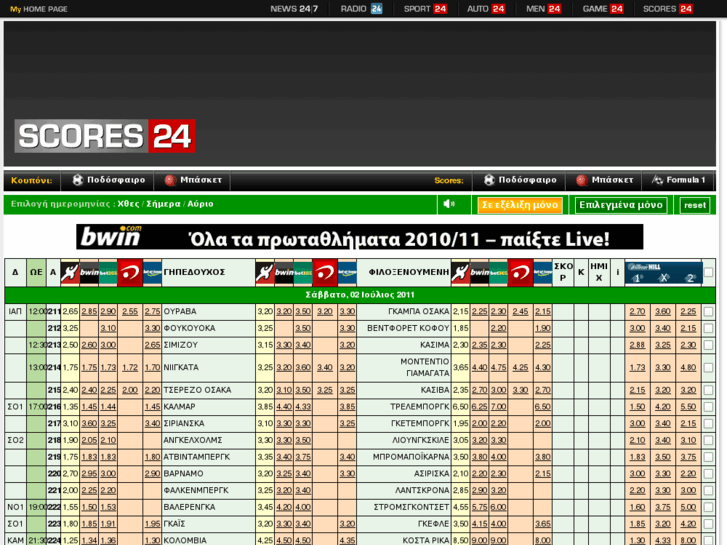Image resolution: width=727 pixels, height=545 pixels.
Task: Tick the checkbox for match 220 ΒΑΡΝΑΜΟ
Action: 708,474
